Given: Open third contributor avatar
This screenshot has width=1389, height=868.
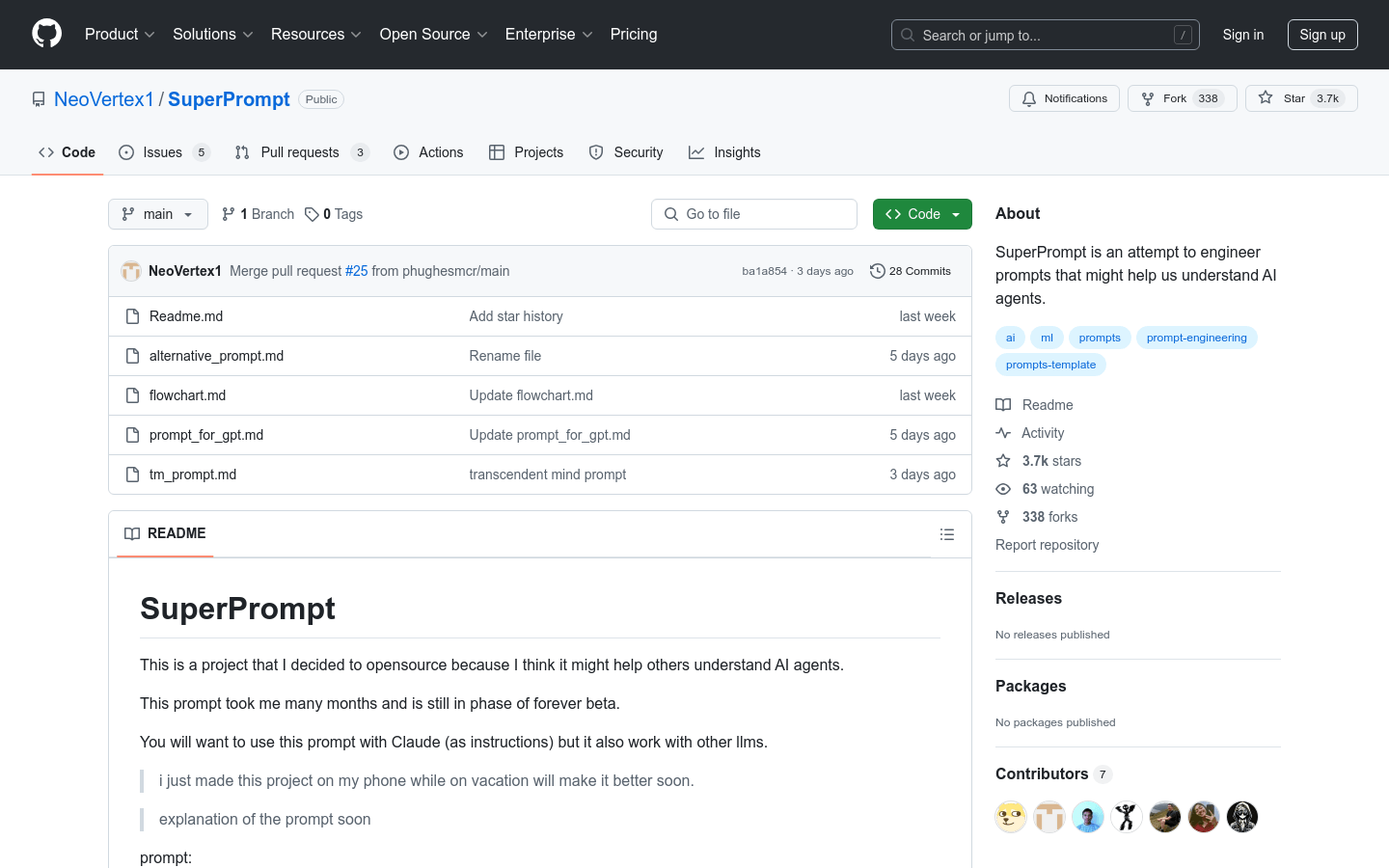Looking at the screenshot, I should [1088, 817].
